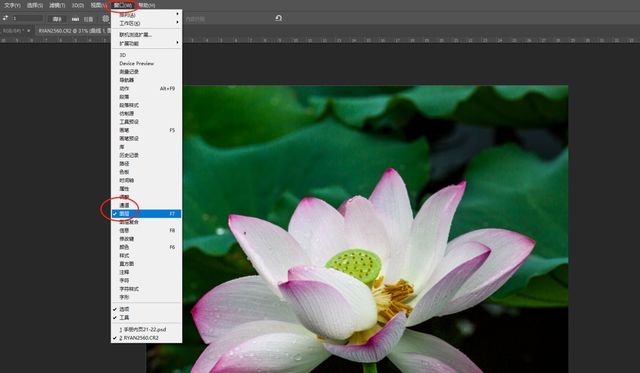Screen dimensions: 640x373
Task: Choose 联机浏览扩展 (Browse Extensions Online) entry
Action: click(x=147, y=35)
